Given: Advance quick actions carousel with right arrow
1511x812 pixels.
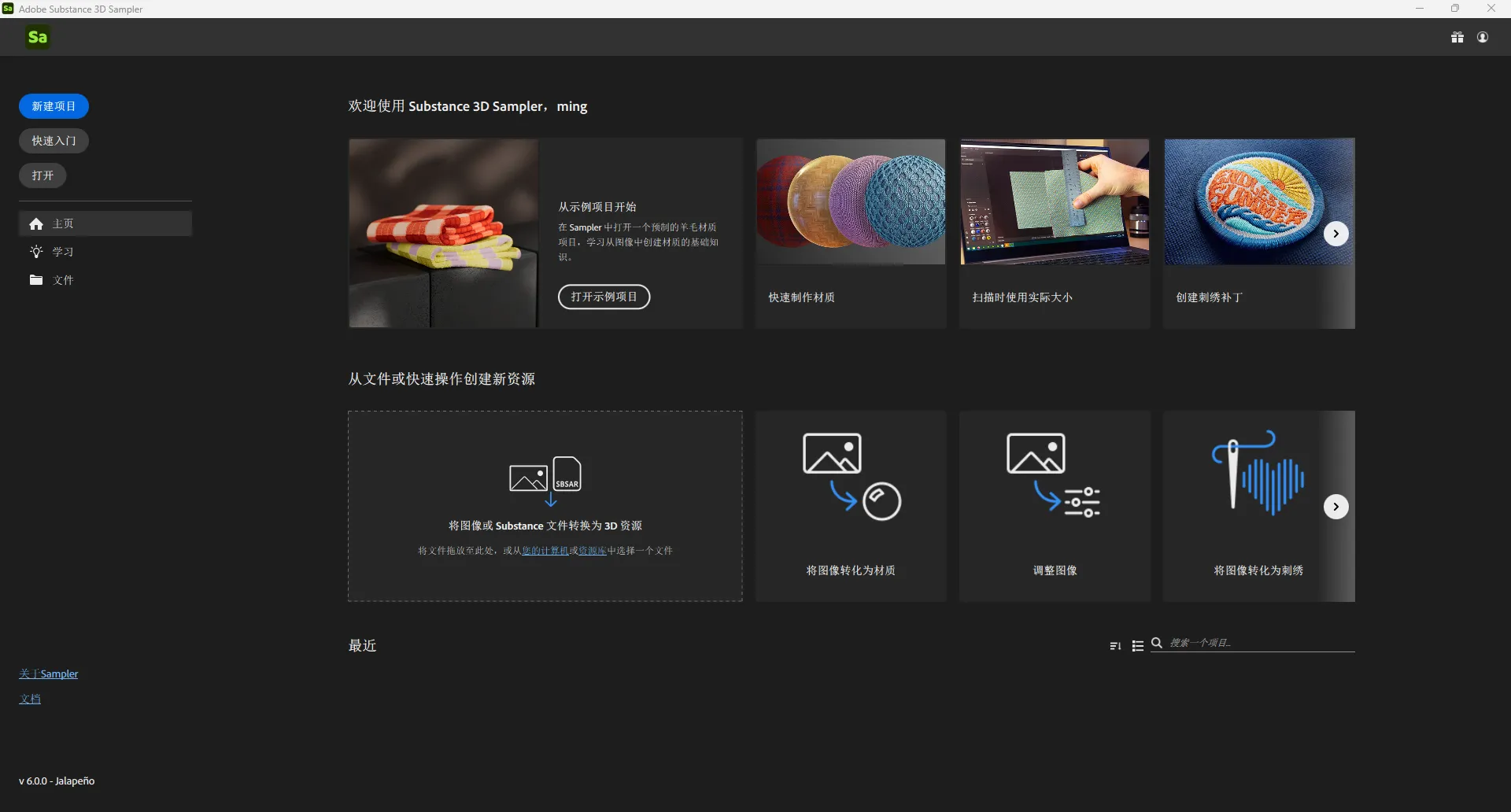Looking at the screenshot, I should pyautogui.click(x=1336, y=507).
